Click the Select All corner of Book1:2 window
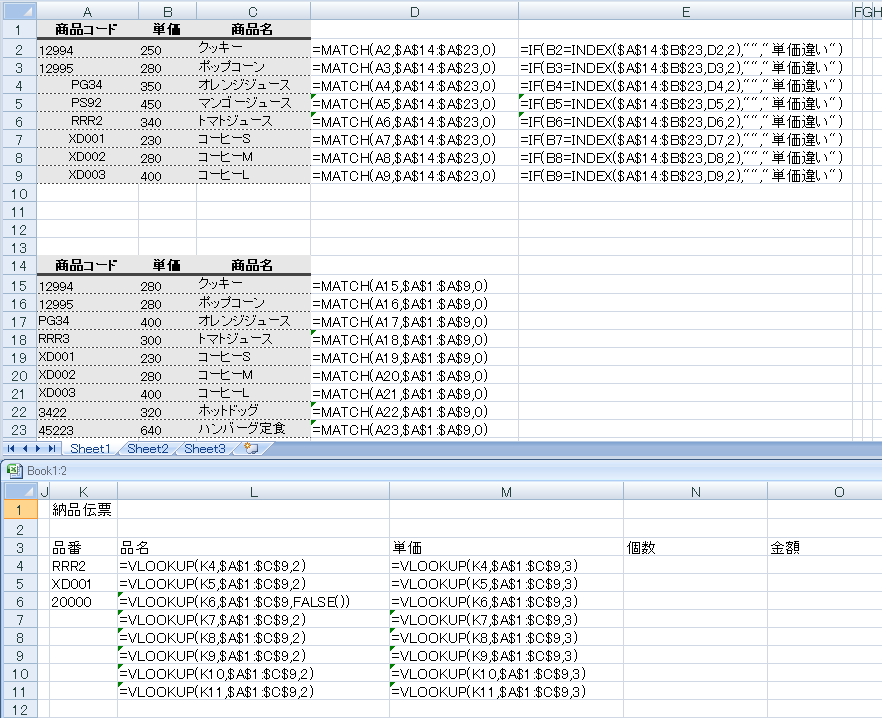 pos(18,491)
